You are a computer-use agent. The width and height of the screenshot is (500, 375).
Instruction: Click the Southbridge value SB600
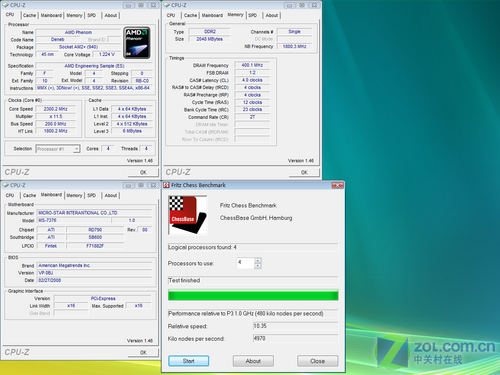(95, 237)
